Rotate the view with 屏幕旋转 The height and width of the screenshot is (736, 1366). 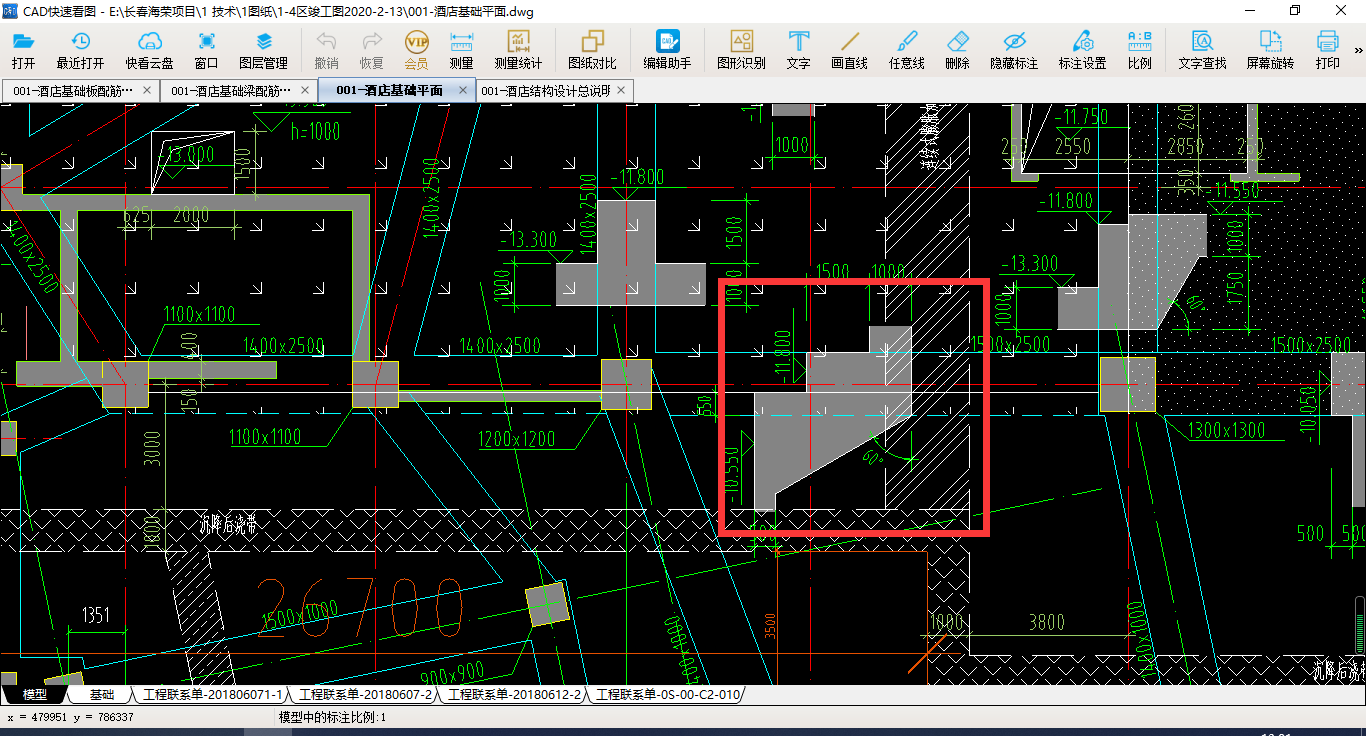(1270, 50)
